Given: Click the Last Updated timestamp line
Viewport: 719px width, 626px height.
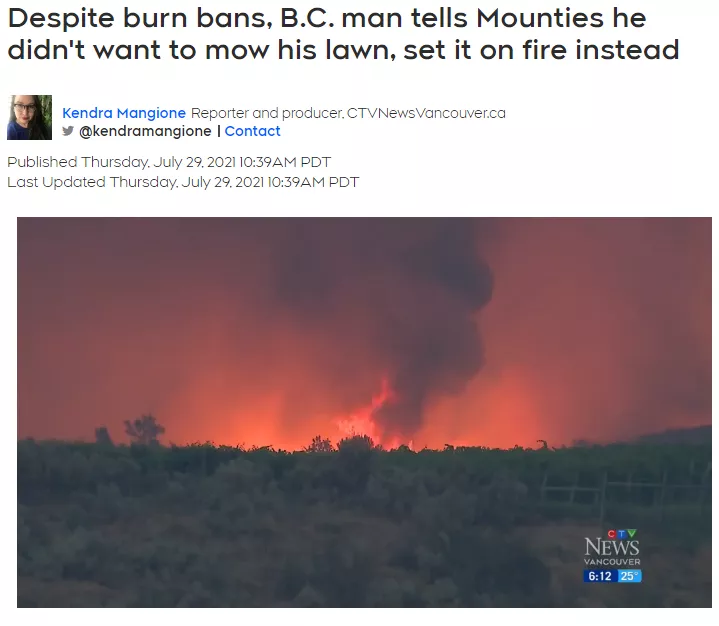Looking at the screenshot, I should click(183, 182).
